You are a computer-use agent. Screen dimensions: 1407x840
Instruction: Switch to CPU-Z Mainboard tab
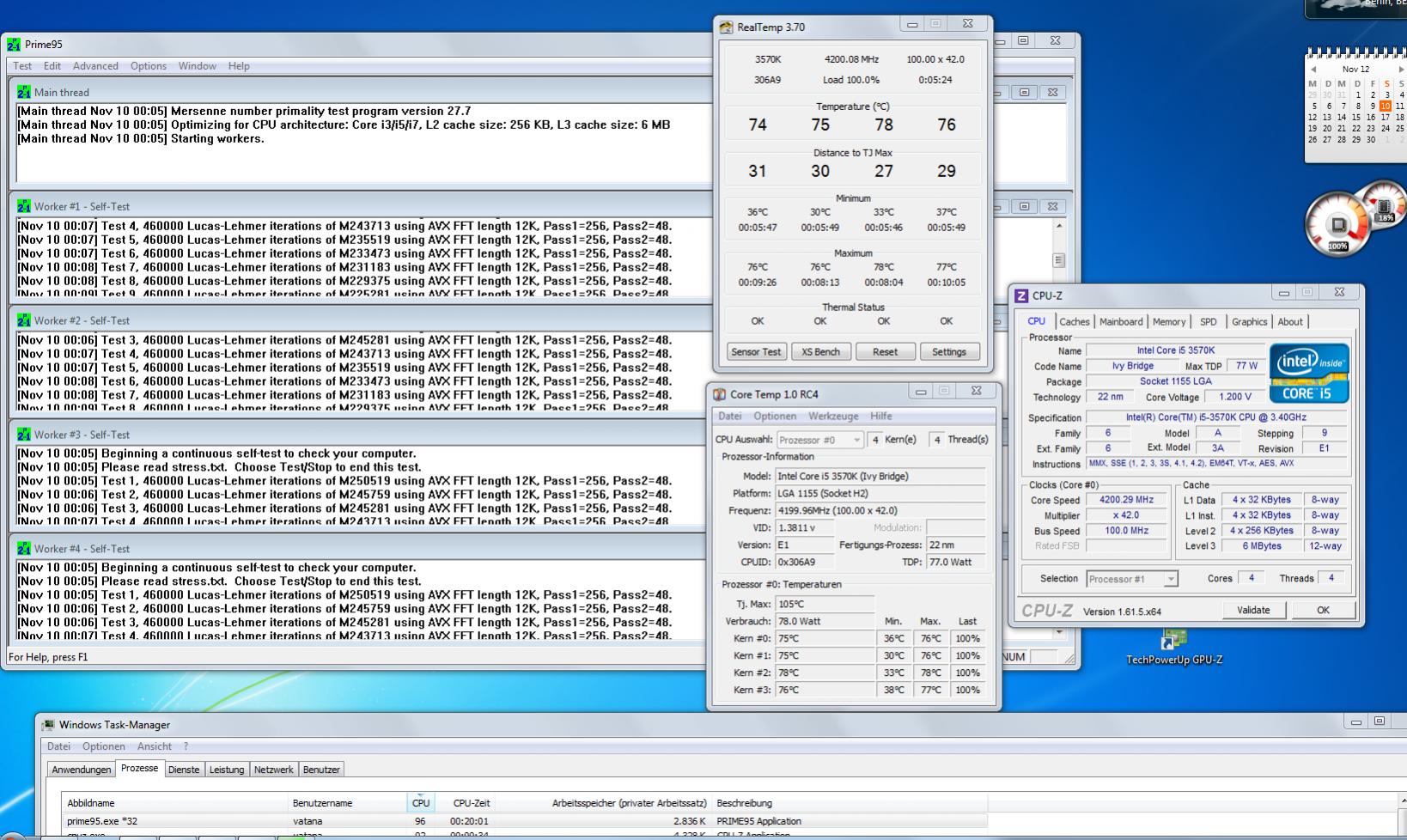1121,322
